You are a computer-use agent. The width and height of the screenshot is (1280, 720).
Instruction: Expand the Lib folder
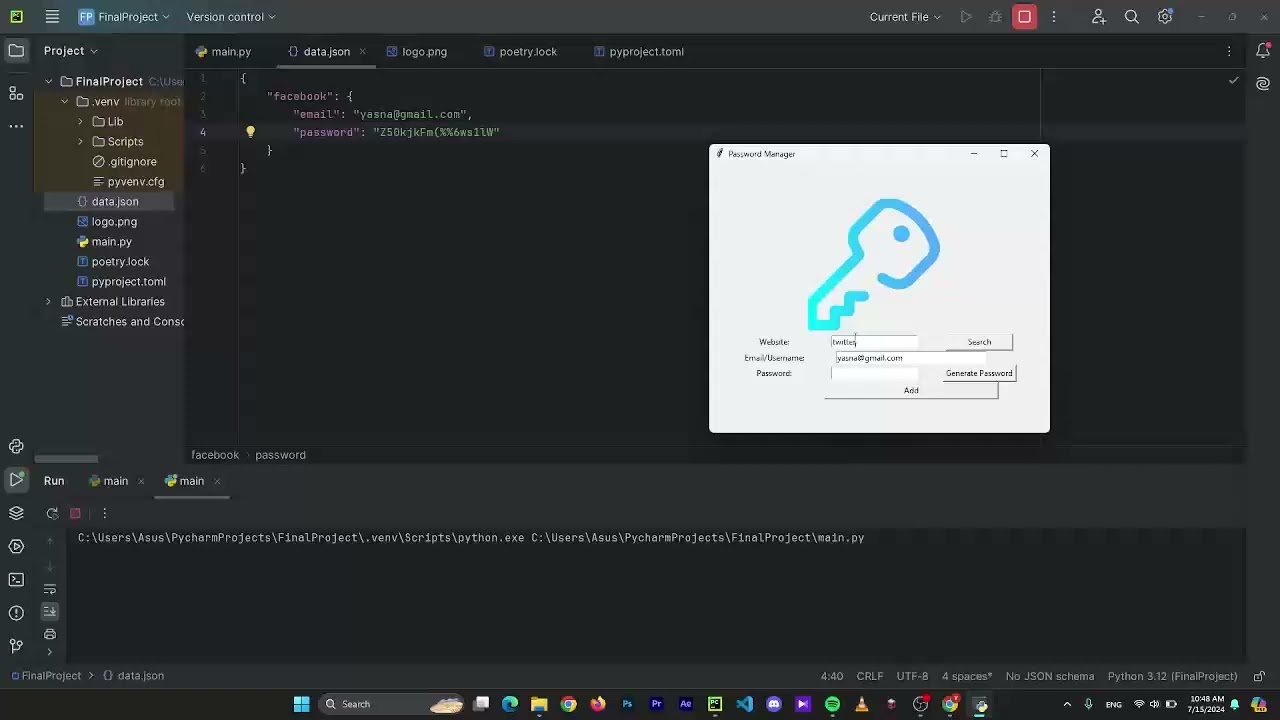pyautogui.click(x=80, y=122)
